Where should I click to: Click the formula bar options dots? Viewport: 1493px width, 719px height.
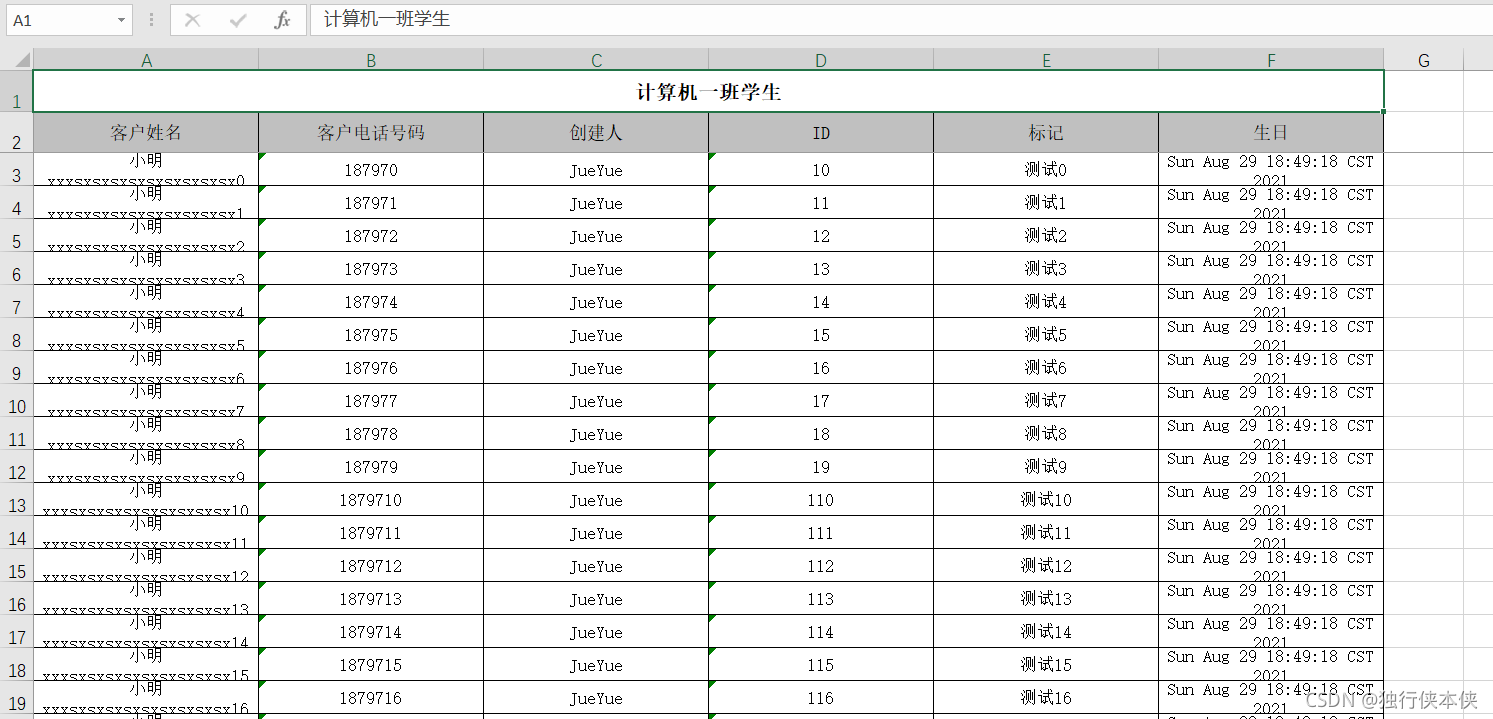151,20
